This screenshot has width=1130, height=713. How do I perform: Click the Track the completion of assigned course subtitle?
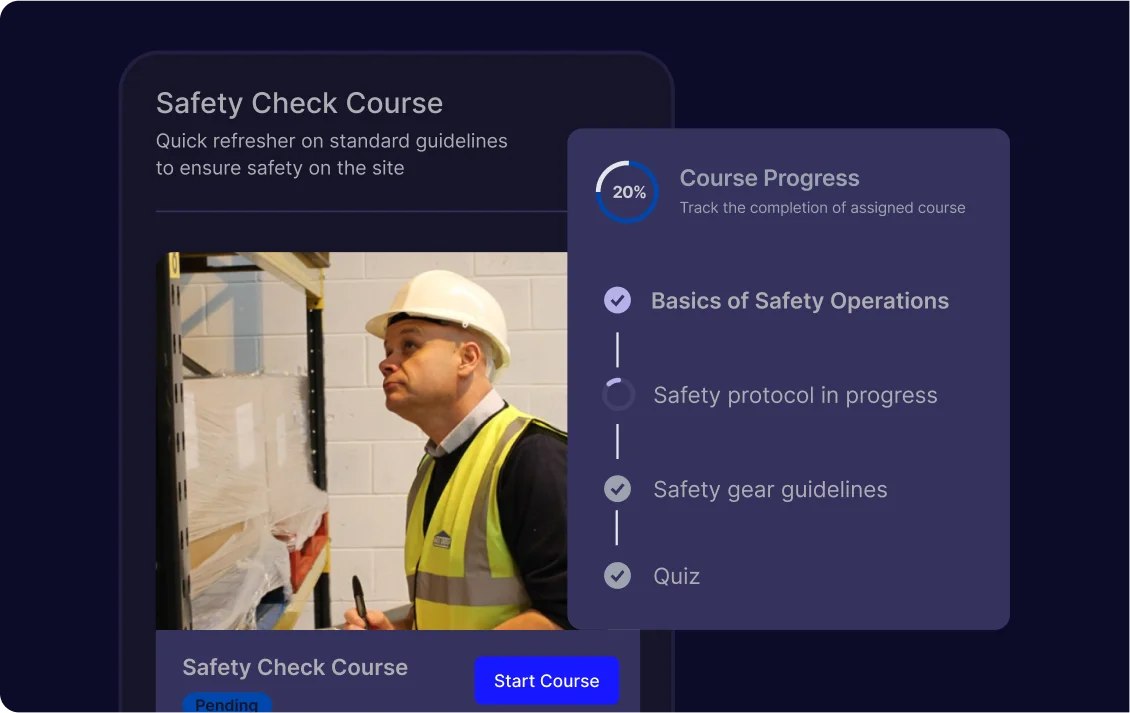(822, 208)
